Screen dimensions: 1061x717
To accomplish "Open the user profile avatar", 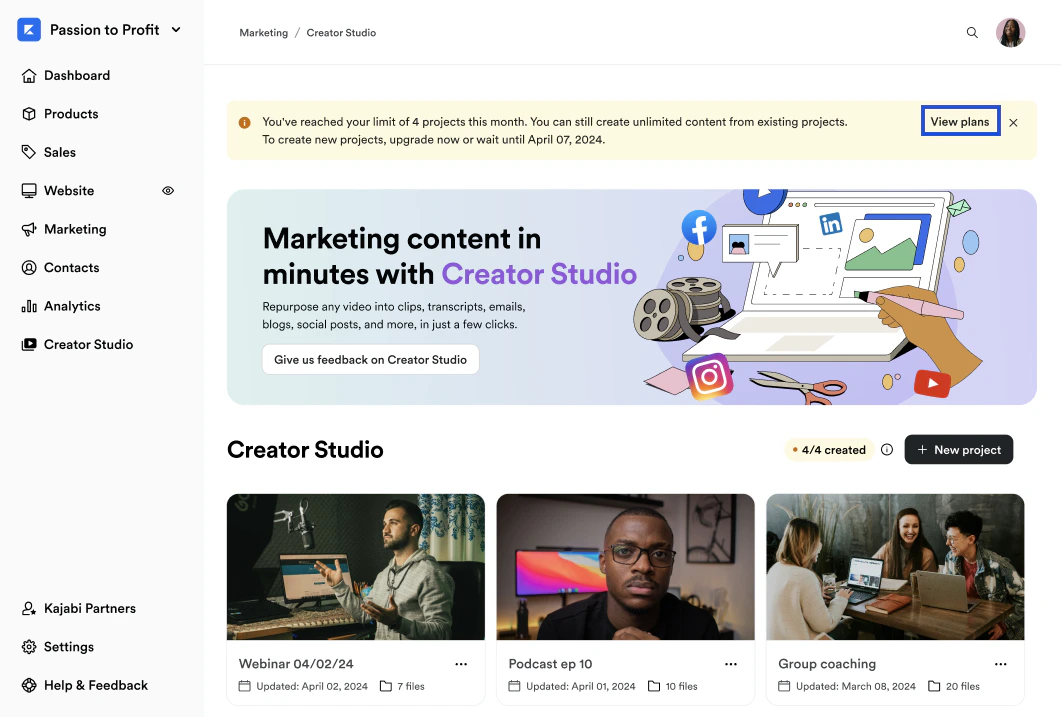I will tap(1011, 32).
